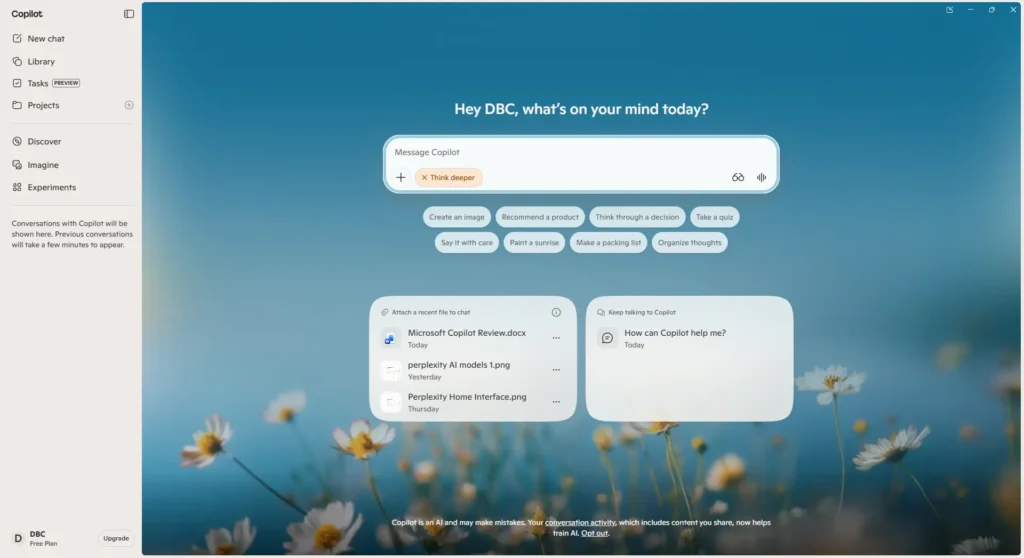The height and width of the screenshot is (558, 1024).
Task: Click the Discover compass icon
Action: tap(17, 141)
